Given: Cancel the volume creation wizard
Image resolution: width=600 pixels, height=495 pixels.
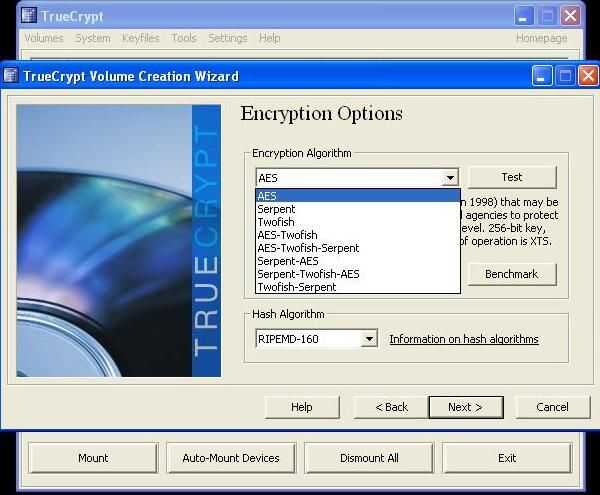Looking at the screenshot, I should [x=552, y=407].
